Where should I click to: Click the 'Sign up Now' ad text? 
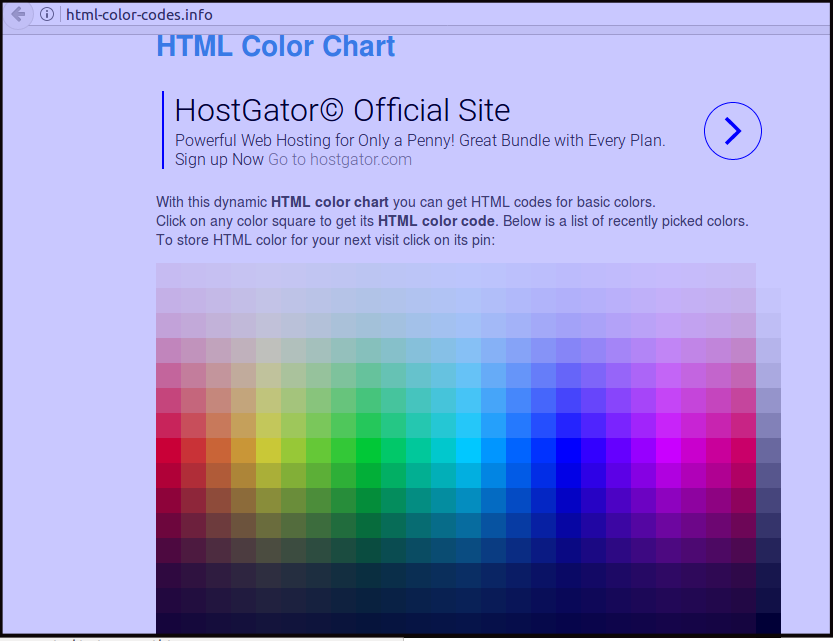point(219,159)
